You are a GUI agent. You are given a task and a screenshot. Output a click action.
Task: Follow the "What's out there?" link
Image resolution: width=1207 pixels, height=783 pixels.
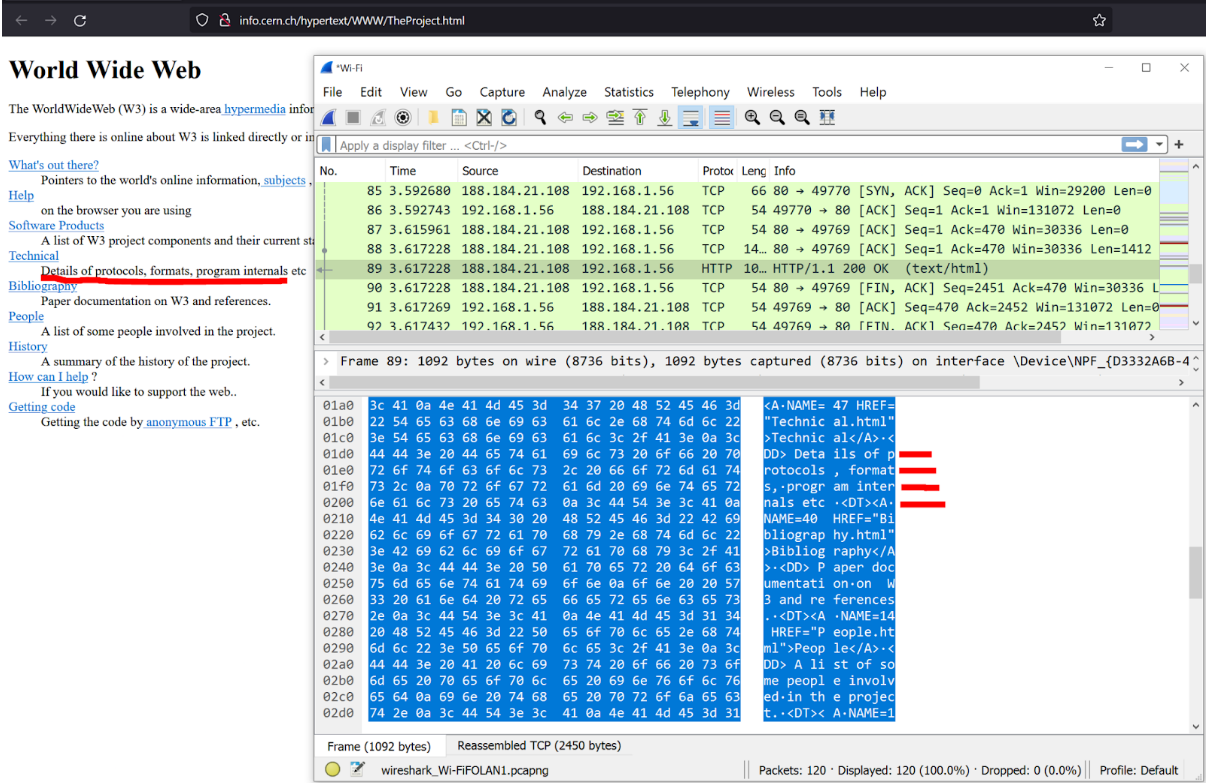pos(54,165)
